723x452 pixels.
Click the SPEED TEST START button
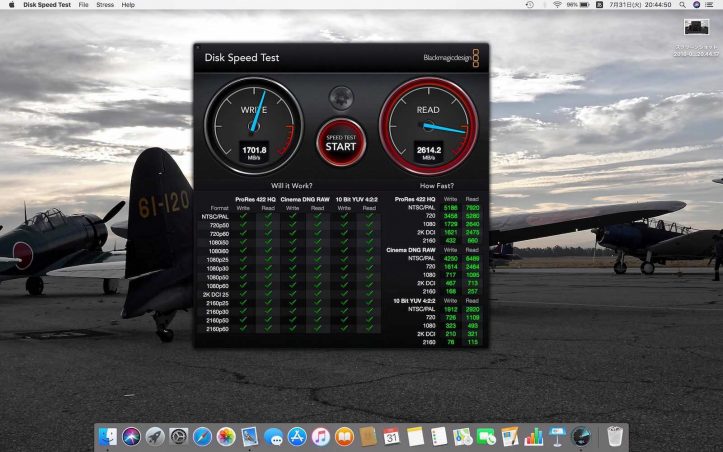(x=341, y=142)
